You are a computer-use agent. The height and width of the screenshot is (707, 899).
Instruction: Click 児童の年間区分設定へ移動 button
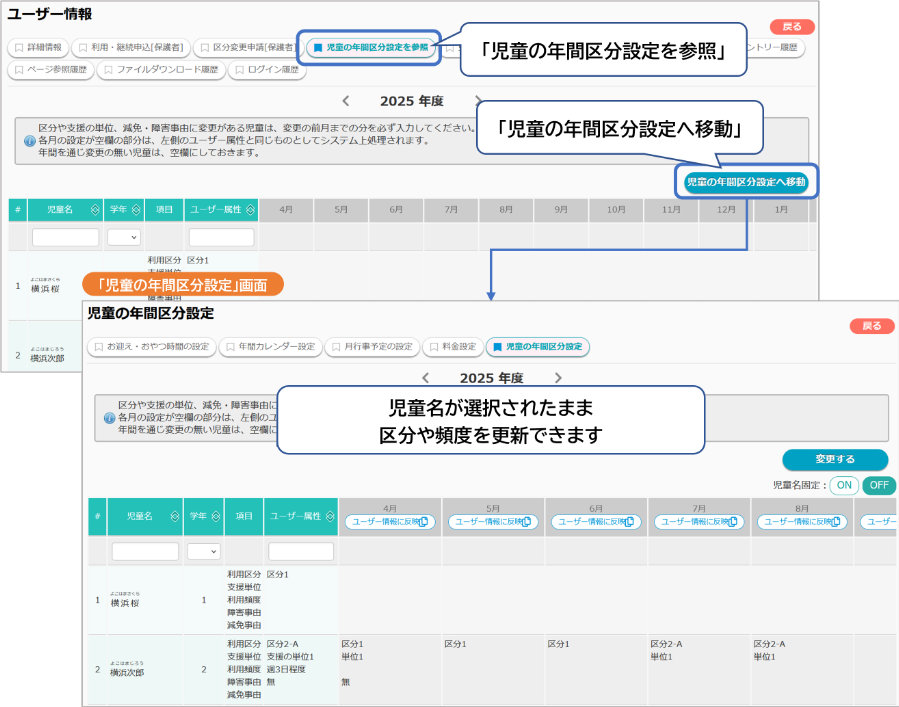pos(745,183)
